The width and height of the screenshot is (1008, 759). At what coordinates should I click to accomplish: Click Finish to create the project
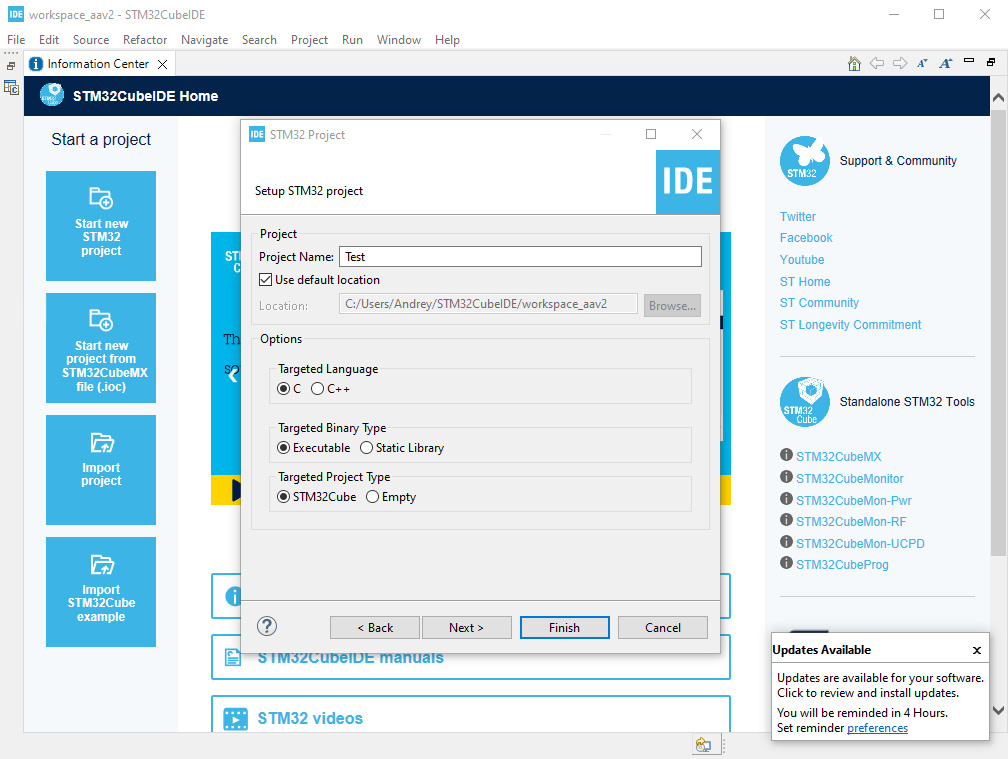pyautogui.click(x=564, y=628)
